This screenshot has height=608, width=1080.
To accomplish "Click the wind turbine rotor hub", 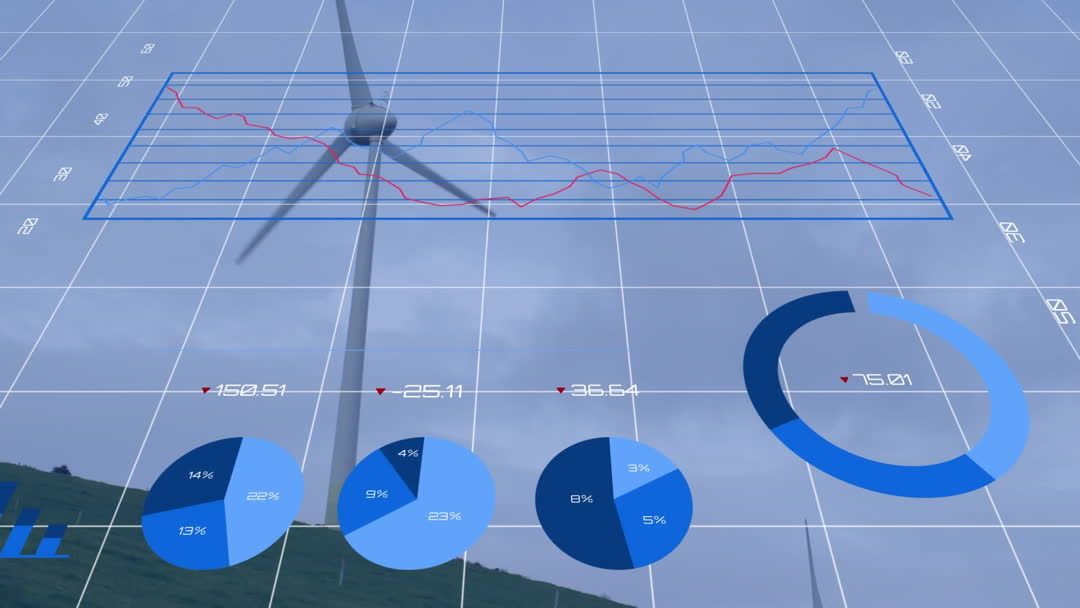I will coord(370,125).
